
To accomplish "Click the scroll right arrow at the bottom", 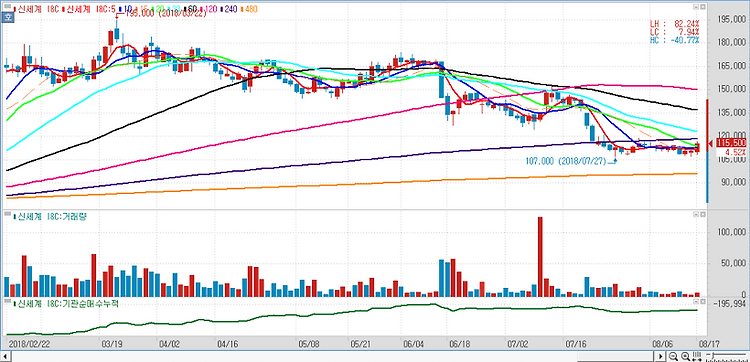I will [661, 356].
